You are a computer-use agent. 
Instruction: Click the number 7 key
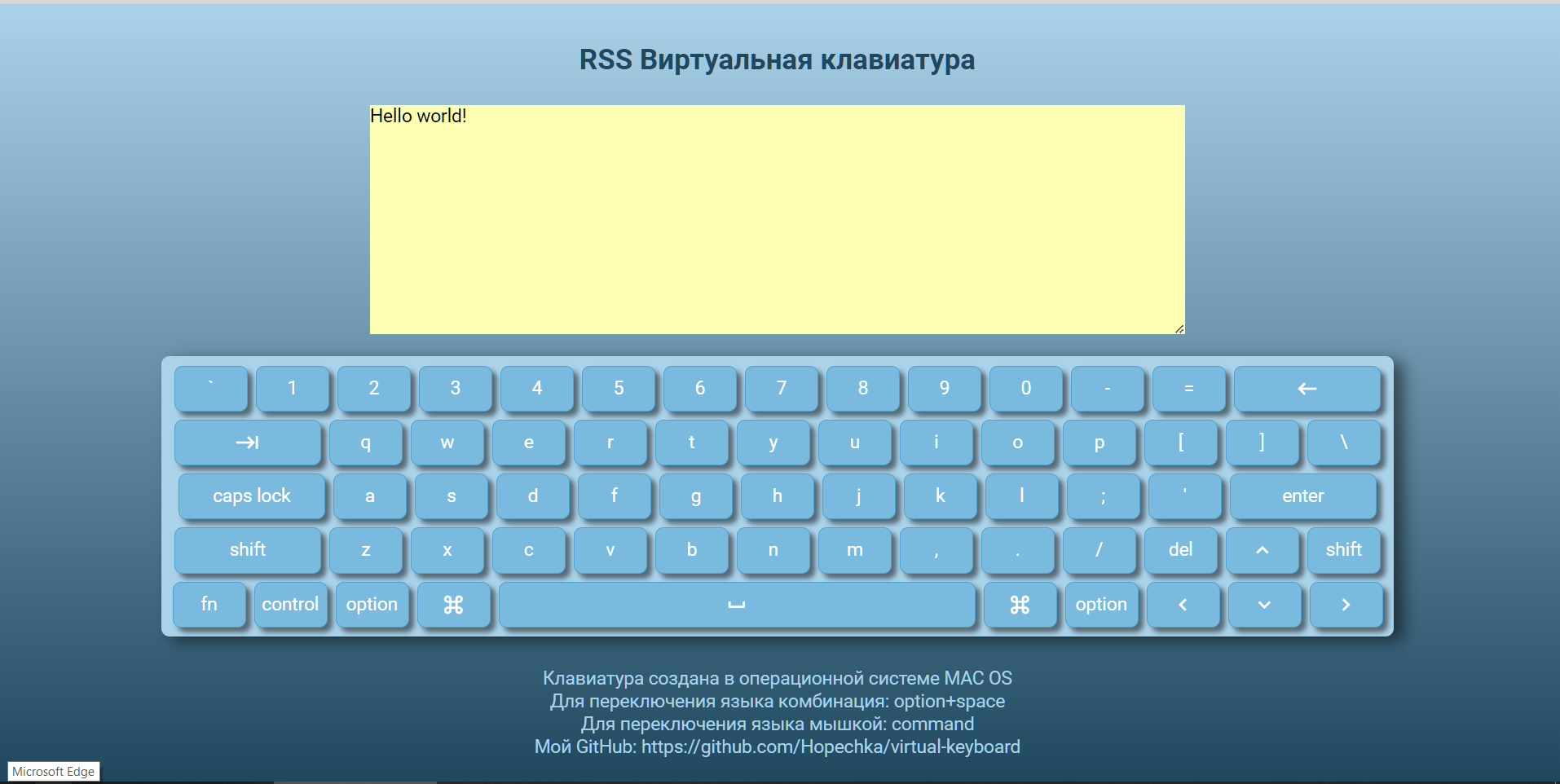pos(781,389)
